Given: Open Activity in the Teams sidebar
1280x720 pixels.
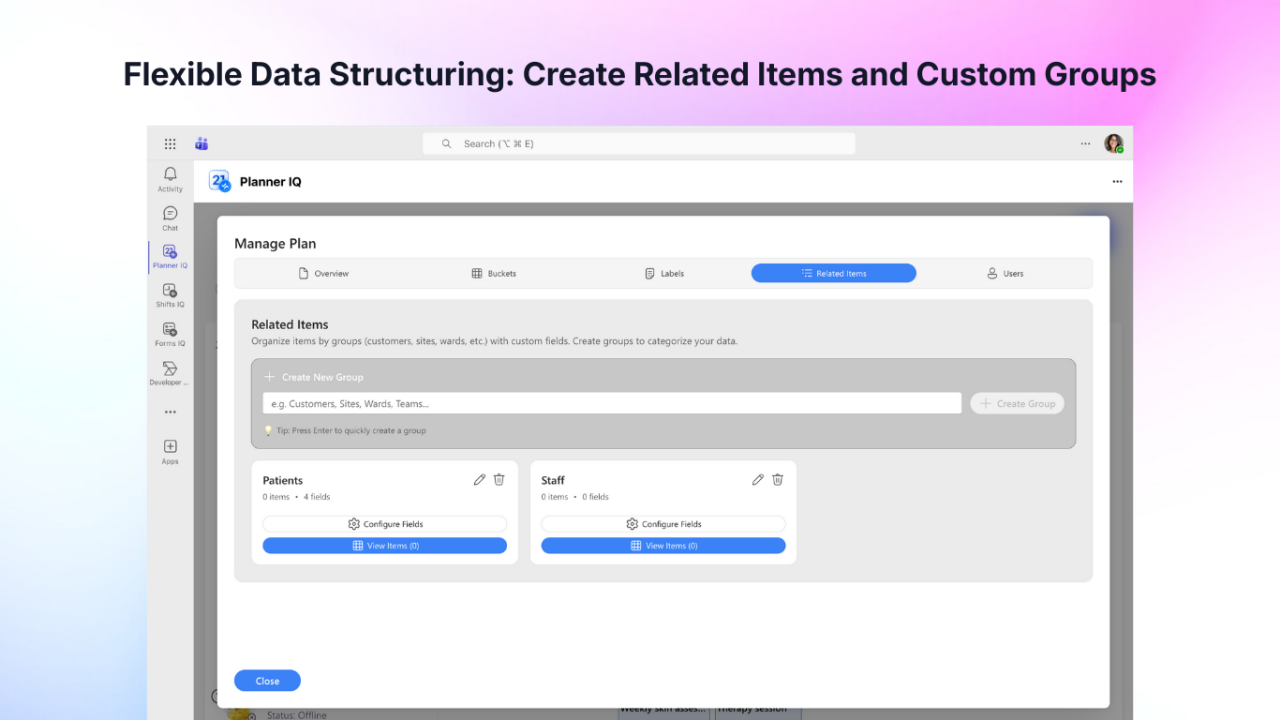Looking at the screenshot, I should coord(170,180).
